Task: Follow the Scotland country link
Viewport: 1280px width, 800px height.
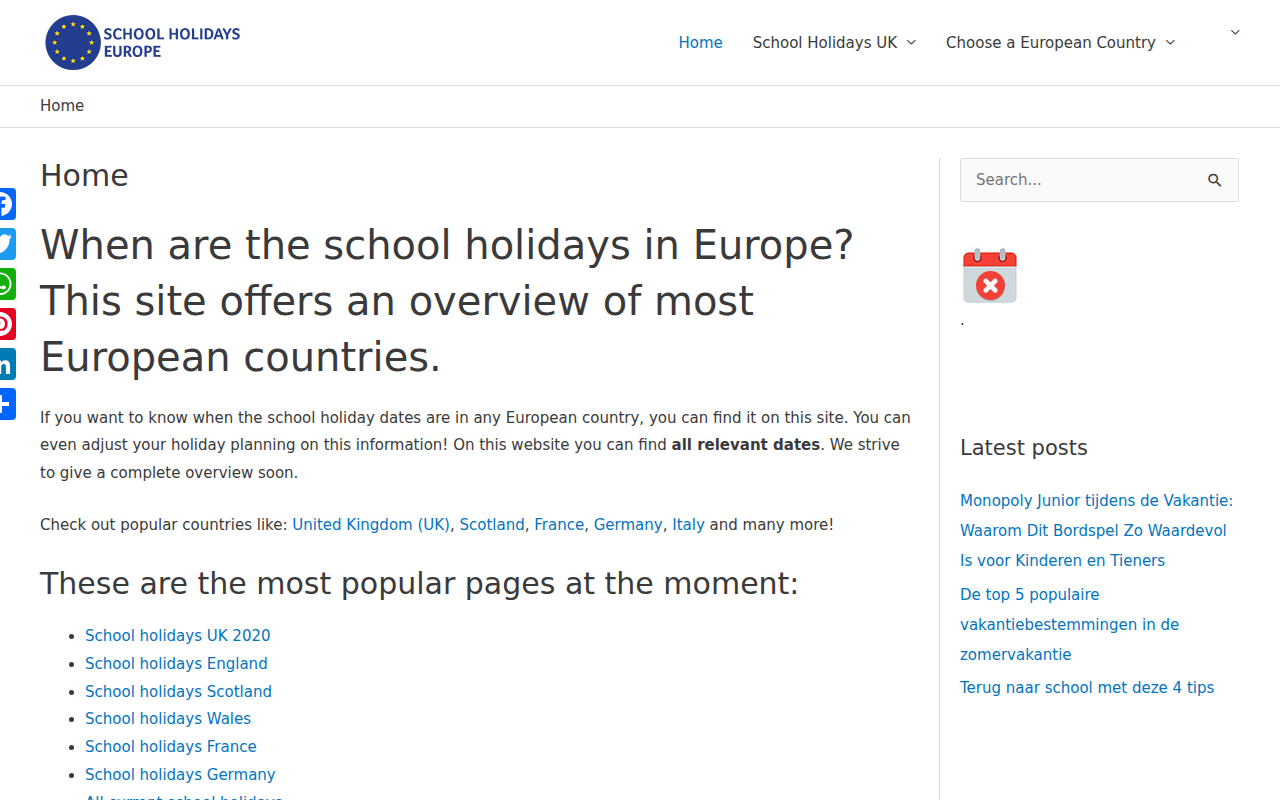Action: (492, 524)
